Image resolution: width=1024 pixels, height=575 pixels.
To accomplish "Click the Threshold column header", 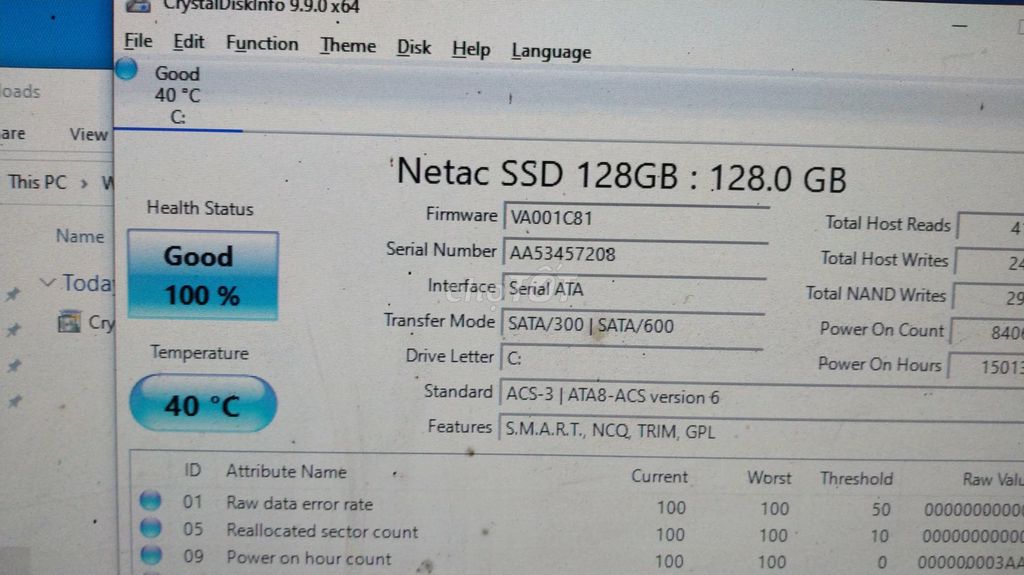I will click(856, 479).
